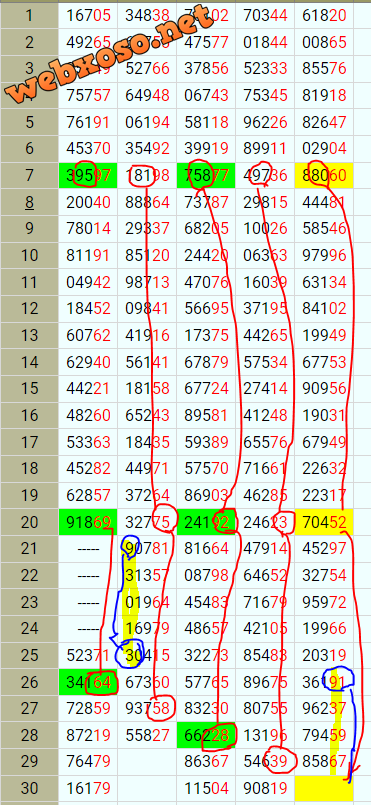
Task: Select the green cell with 34164
Action: [88, 683]
